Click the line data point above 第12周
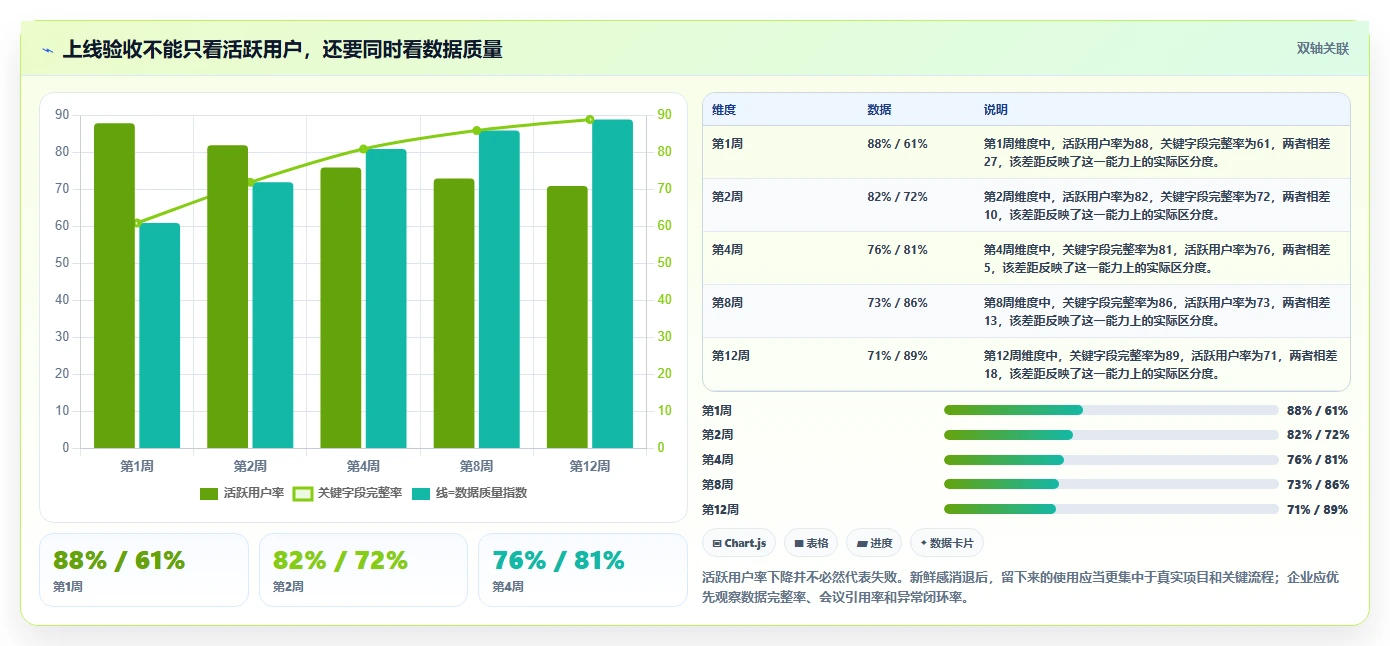The height and width of the screenshot is (646, 1390). pyautogui.click(x=590, y=119)
